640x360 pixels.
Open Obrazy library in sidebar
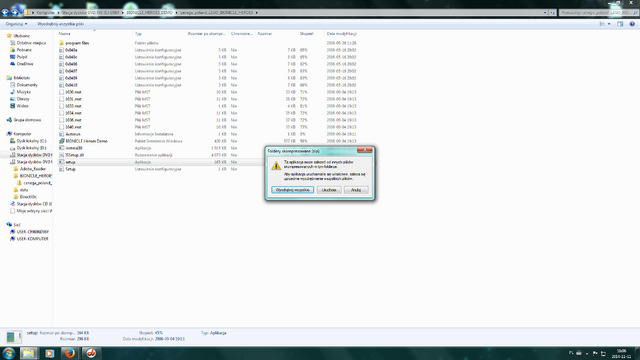click(x=23, y=99)
